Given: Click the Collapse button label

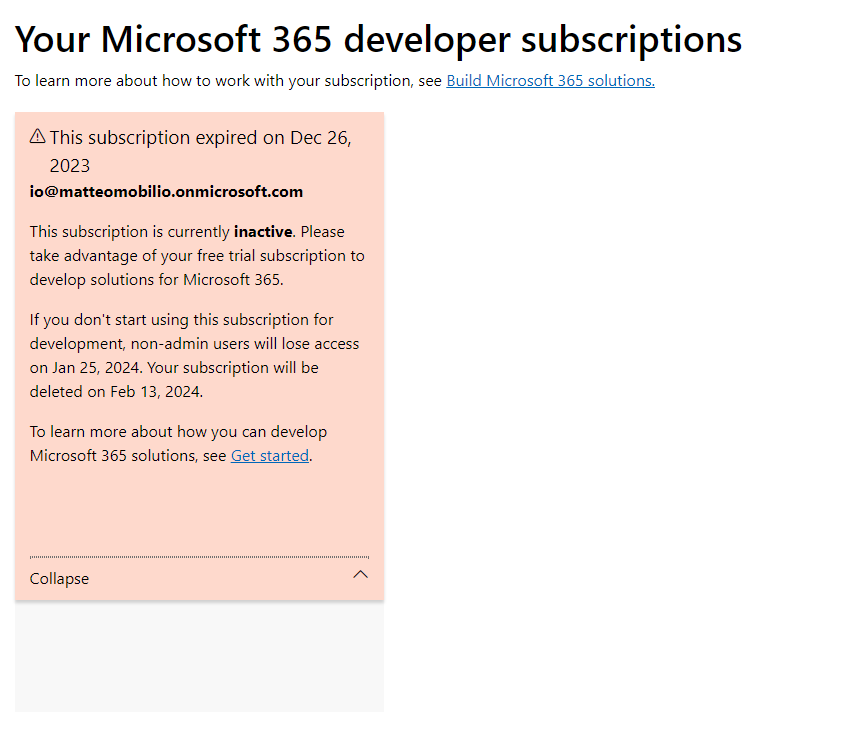Looking at the screenshot, I should 59,578.
